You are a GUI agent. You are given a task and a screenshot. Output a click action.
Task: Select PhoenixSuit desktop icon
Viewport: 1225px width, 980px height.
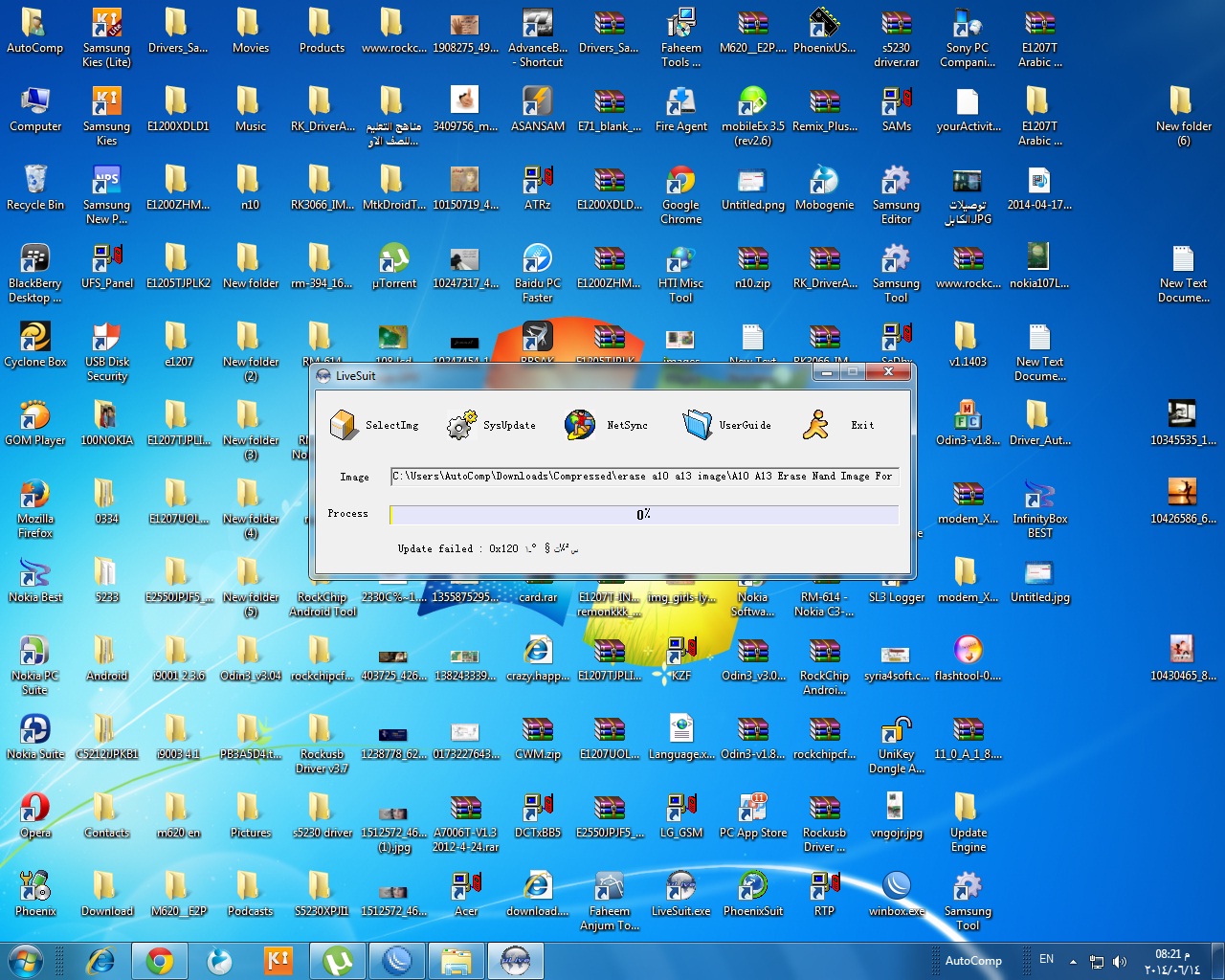tap(753, 894)
